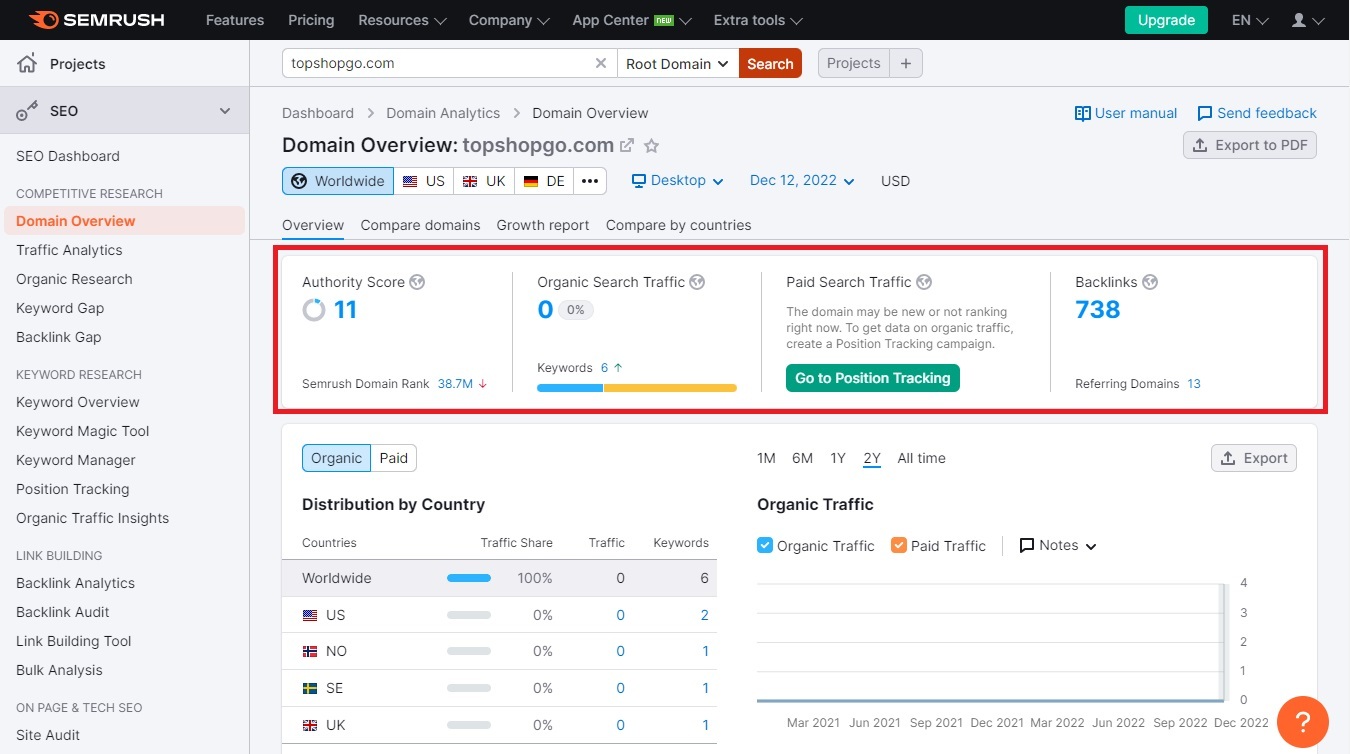Click Paid Search Traffic info globe icon
Screen dimensions: 1350x754
click(924, 282)
